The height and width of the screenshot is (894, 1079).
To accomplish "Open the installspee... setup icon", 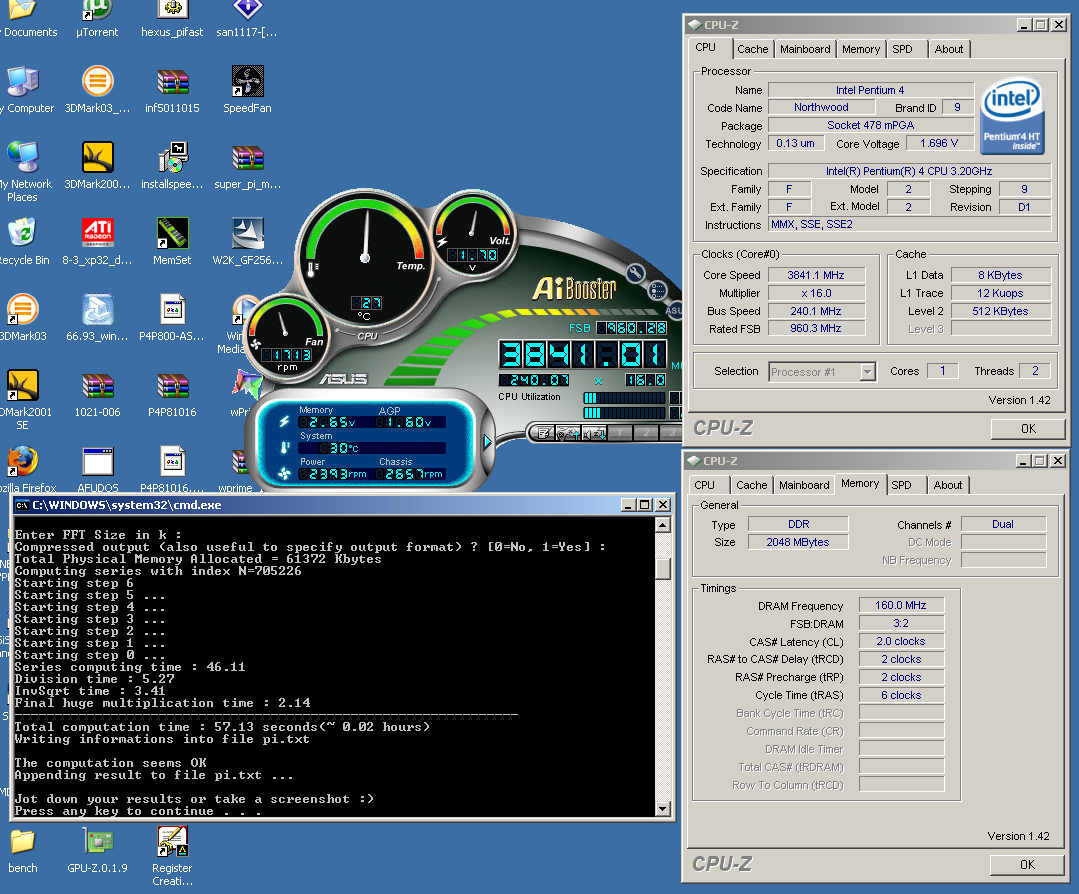I will 172,166.
